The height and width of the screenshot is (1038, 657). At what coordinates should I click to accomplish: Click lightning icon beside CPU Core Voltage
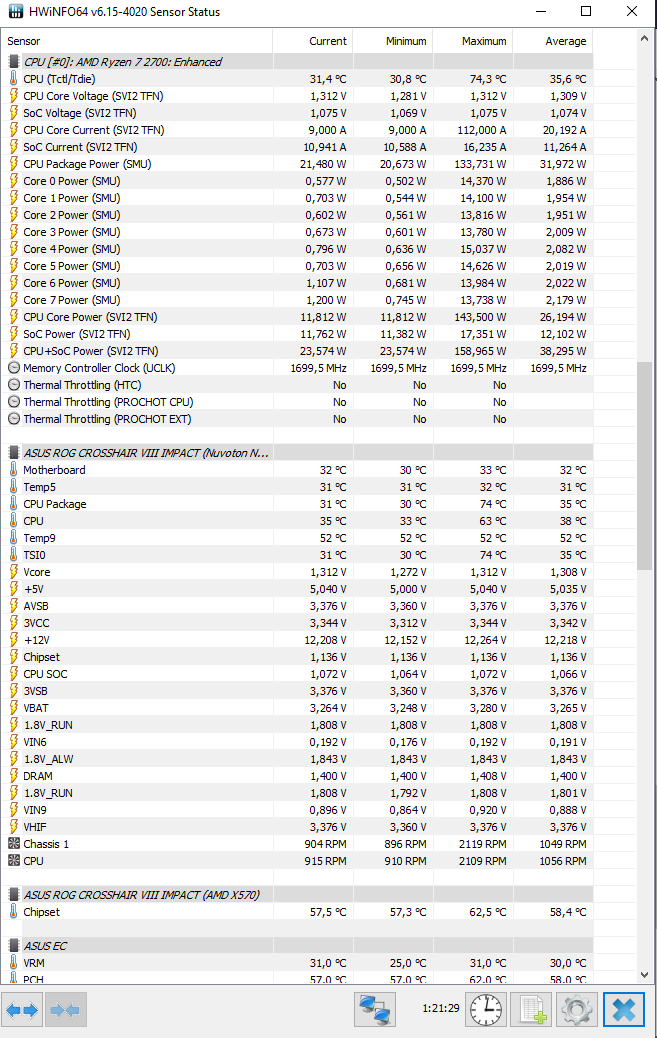point(13,96)
